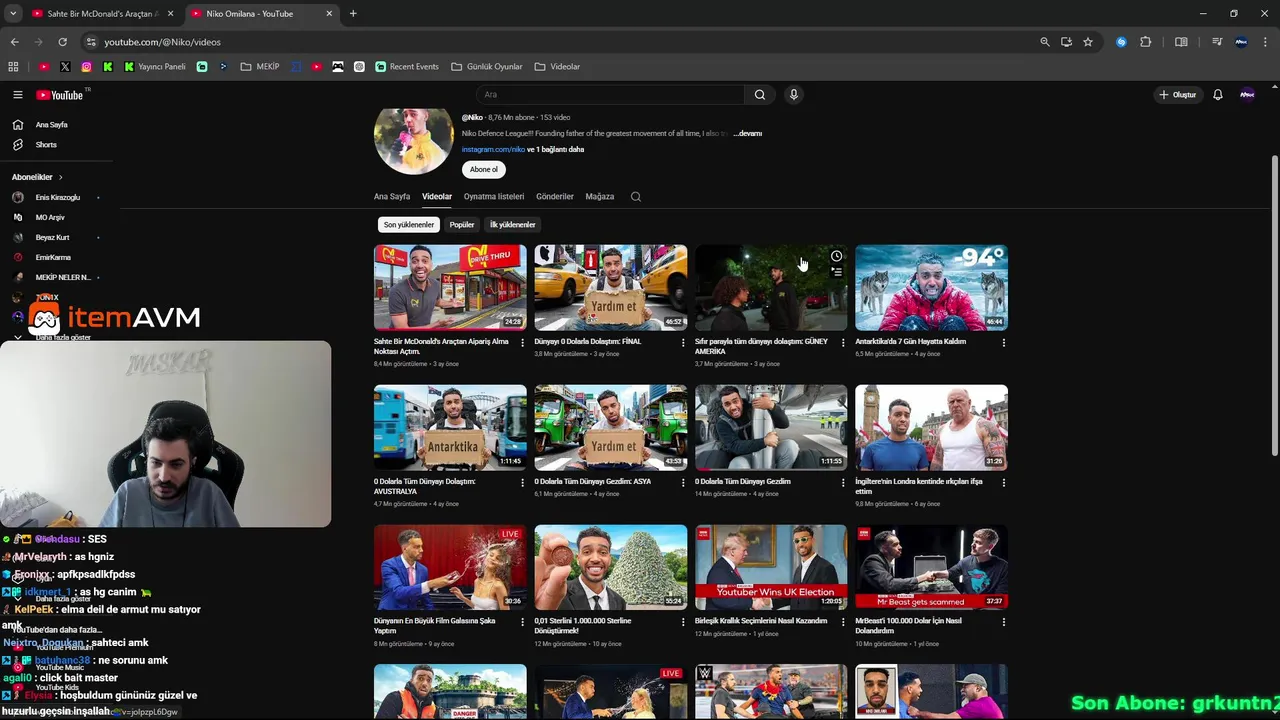Viewport: 1280px width, 720px height.
Task: Open media controls icon in toolbar
Action: click(1217, 42)
